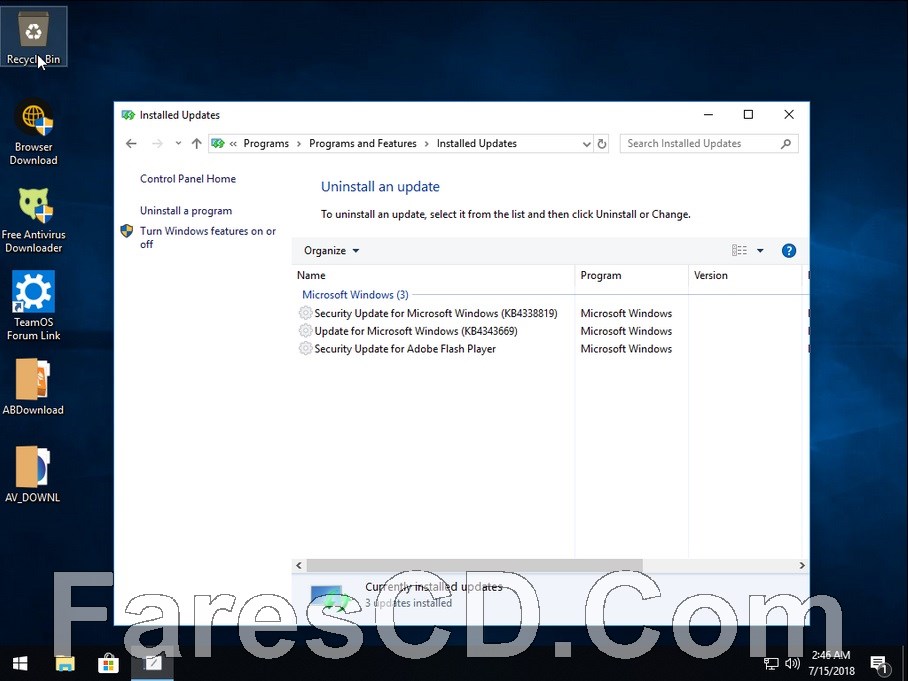Viewport: 908px width, 681px height.
Task: Open Control Panel Home link
Action: click(x=188, y=179)
